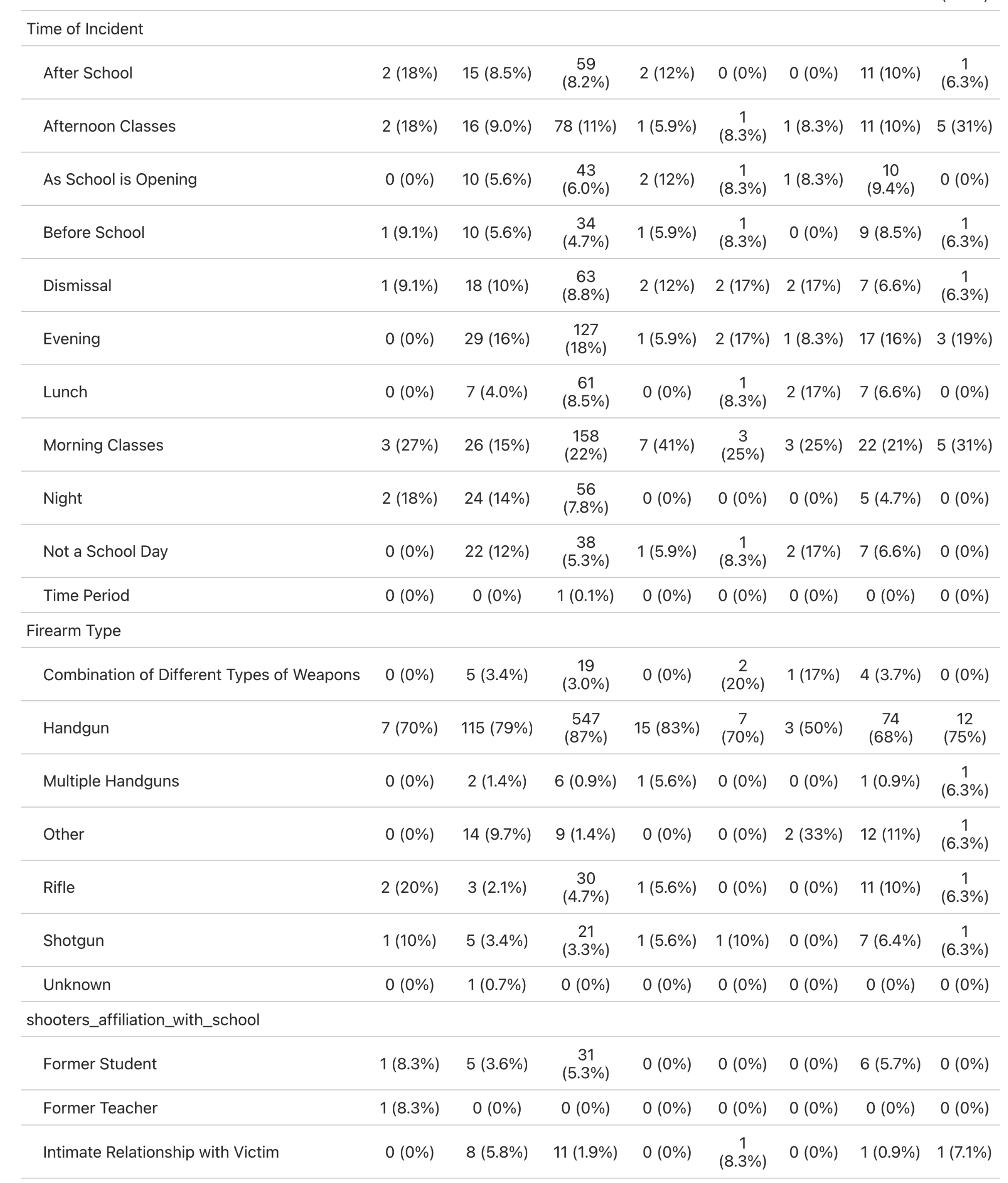Click the Time of Incident section header
The image size is (1008, 1183).
coord(85,29)
